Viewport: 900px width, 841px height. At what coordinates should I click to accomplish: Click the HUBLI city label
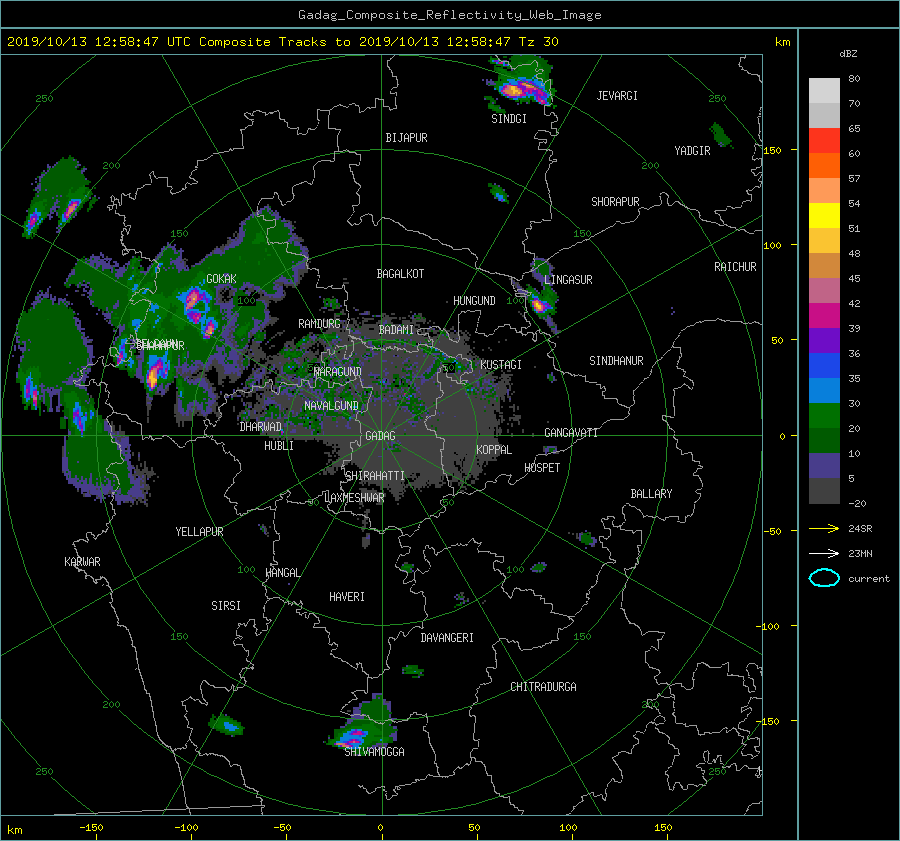[279, 446]
